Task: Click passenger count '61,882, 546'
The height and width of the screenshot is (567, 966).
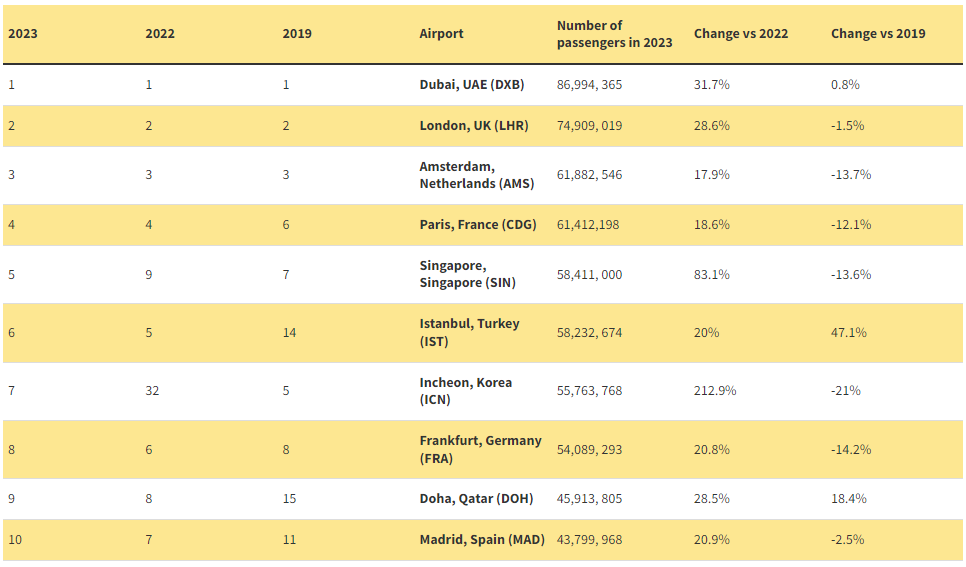Action: coord(590,175)
